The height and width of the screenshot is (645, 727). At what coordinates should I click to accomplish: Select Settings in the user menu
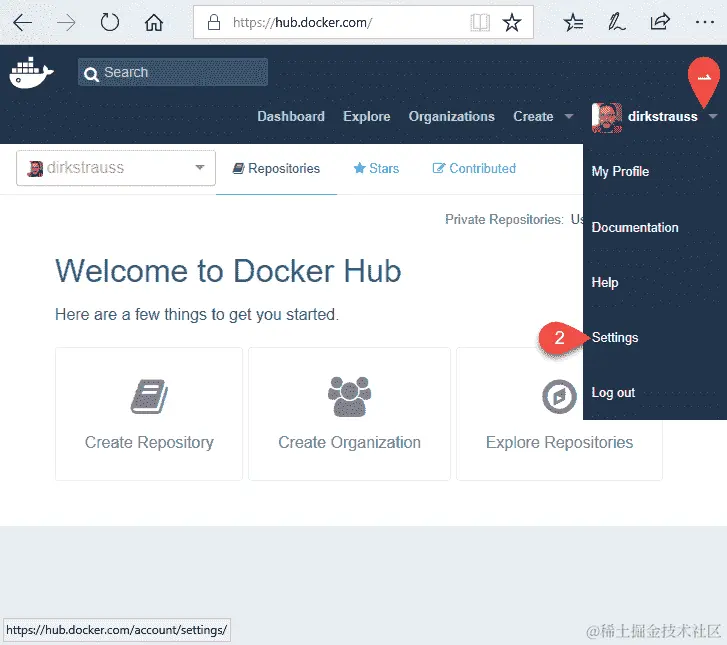point(615,338)
